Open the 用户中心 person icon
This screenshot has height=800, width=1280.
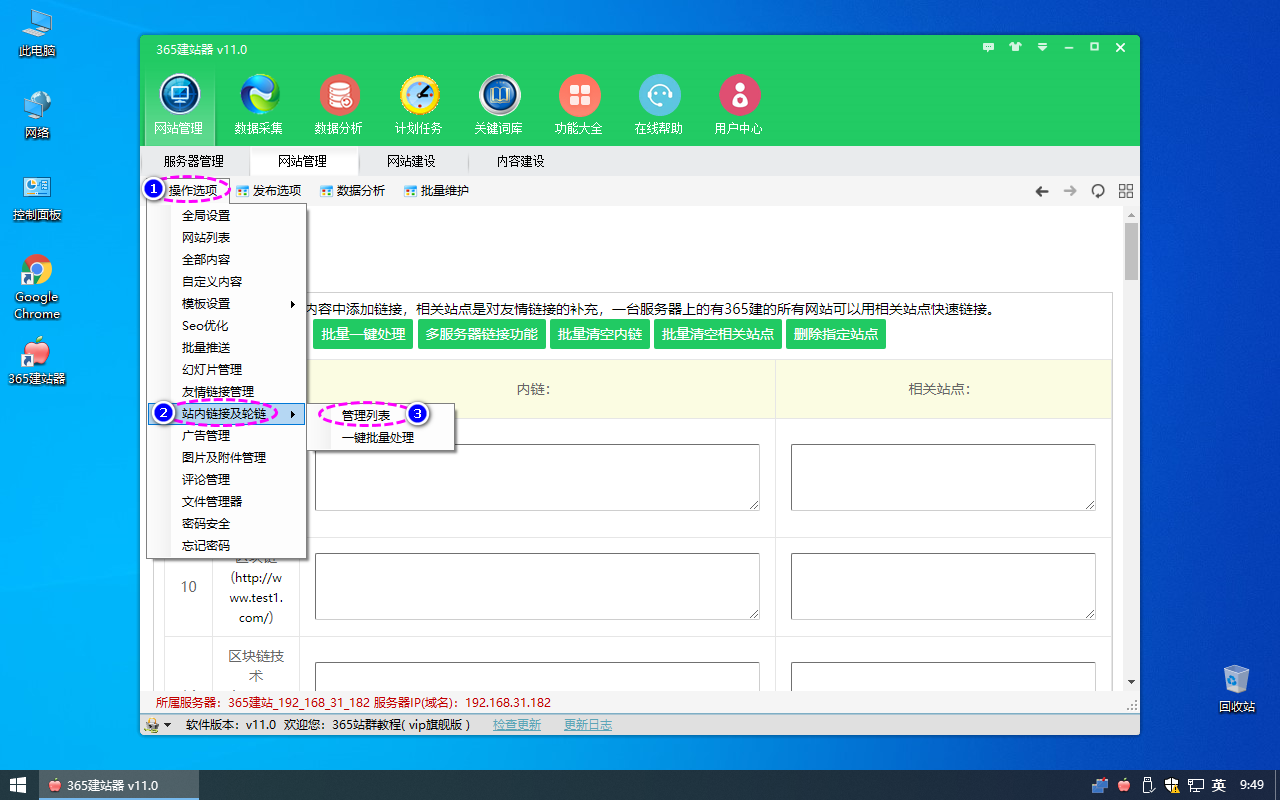coord(739,106)
